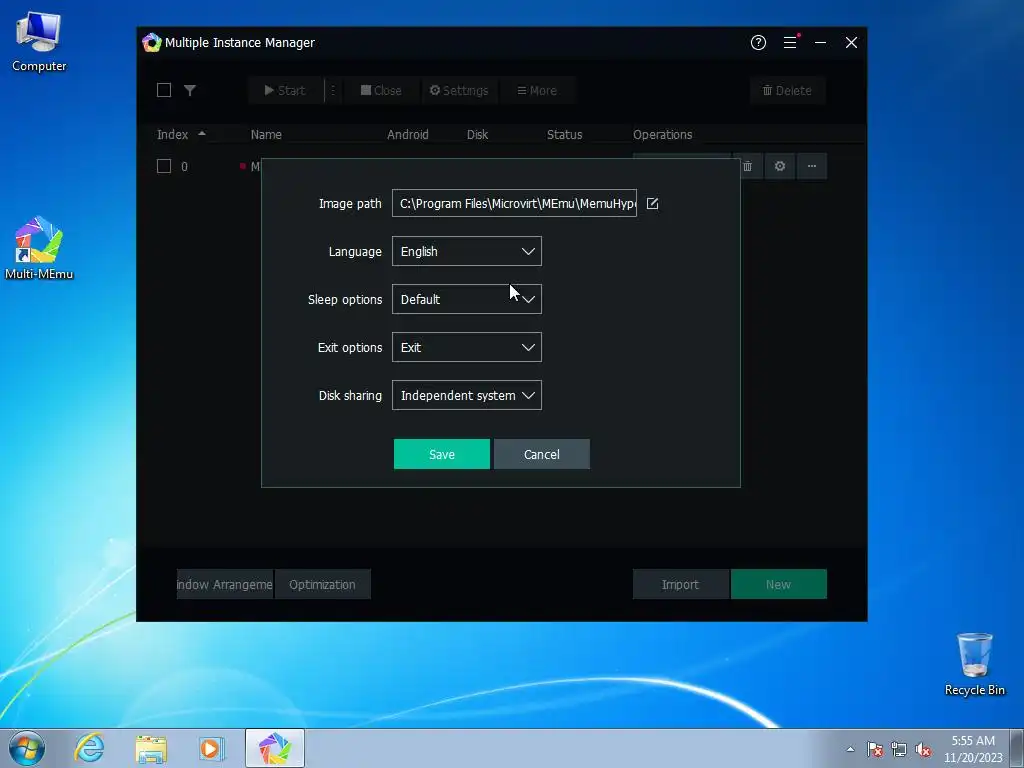
Task: Click the Import button
Action: 680,584
